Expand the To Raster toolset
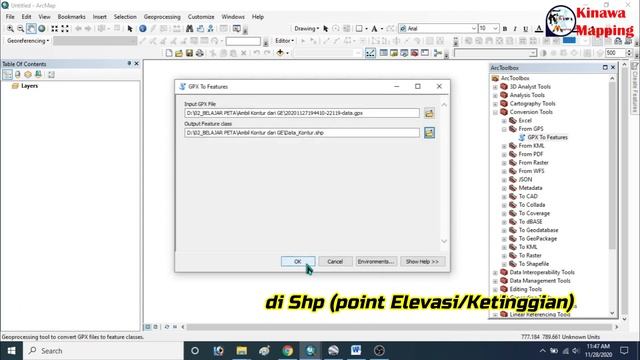Viewport: 640px width, 360px height. (504, 256)
